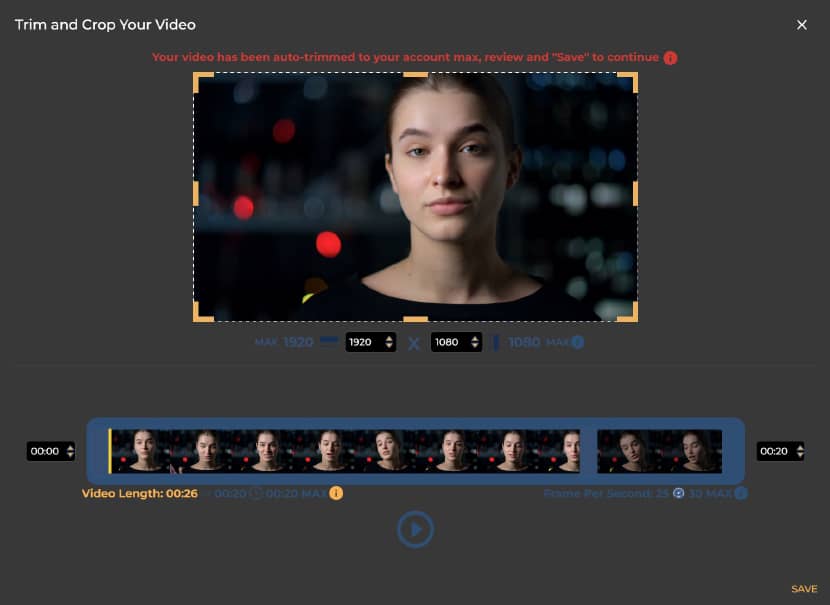The width and height of the screenshot is (830, 605).
Task: Close the Trim and Crop dialog
Action: (x=801, y=25)
